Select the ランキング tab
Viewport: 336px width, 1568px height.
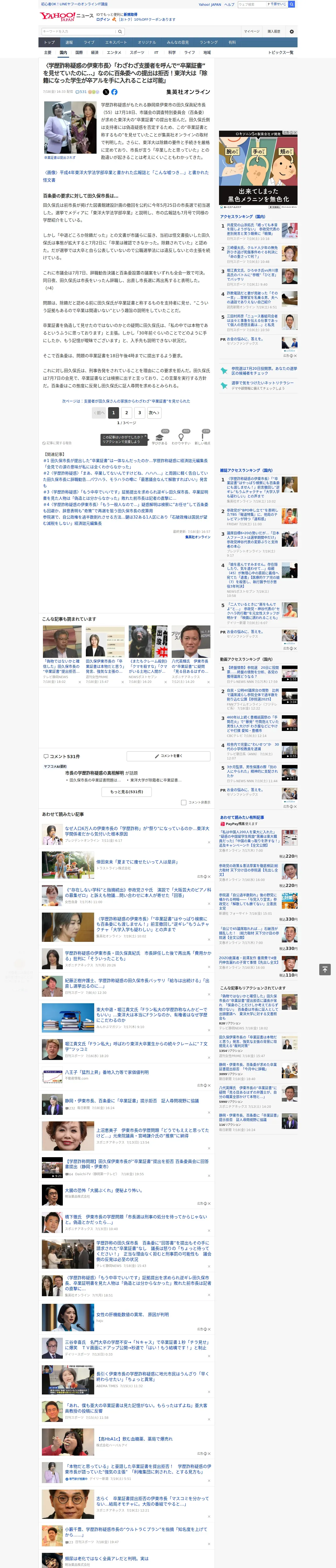[x=209, y=43]
